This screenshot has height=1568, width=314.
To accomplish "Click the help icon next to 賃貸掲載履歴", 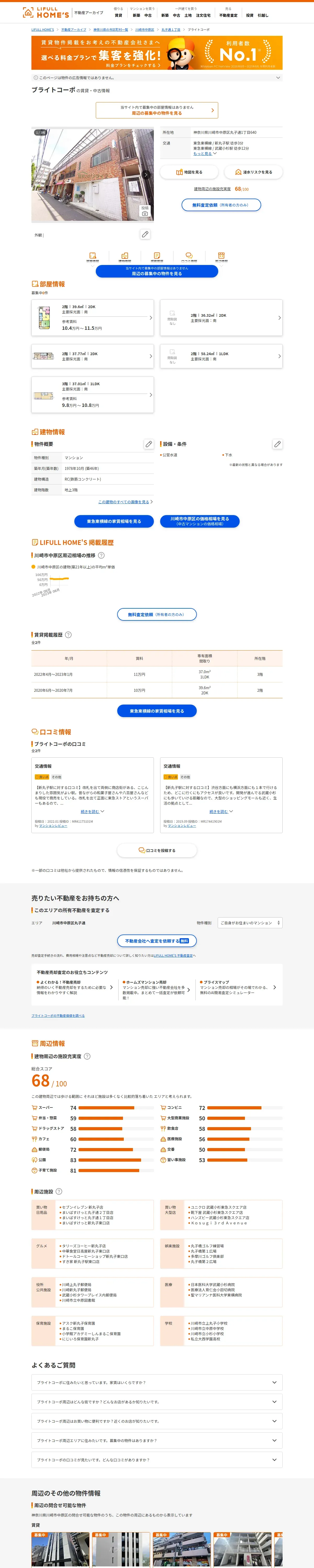I will (68, 635).
